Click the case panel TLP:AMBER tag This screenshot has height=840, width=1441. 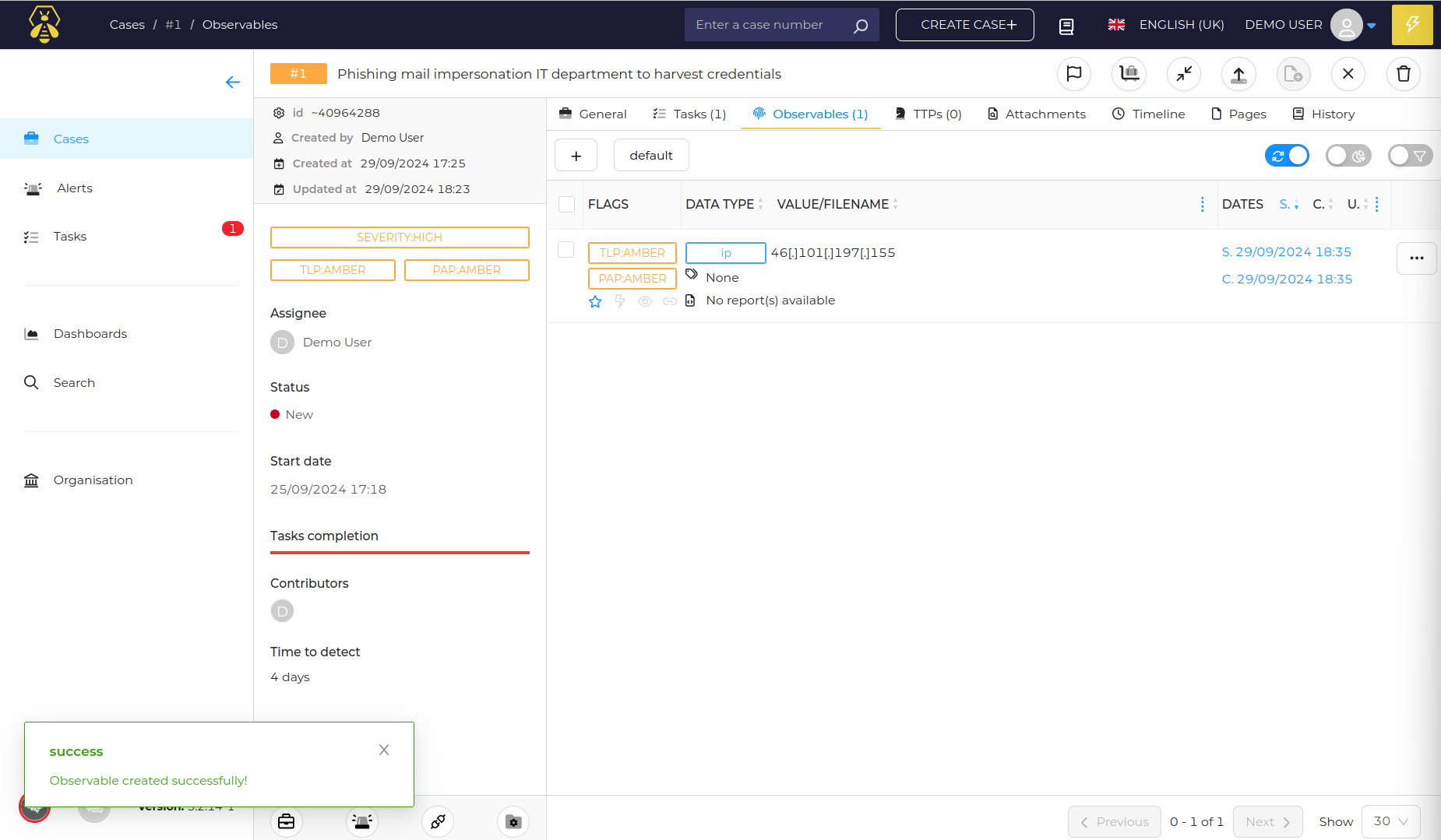(333, 270)
